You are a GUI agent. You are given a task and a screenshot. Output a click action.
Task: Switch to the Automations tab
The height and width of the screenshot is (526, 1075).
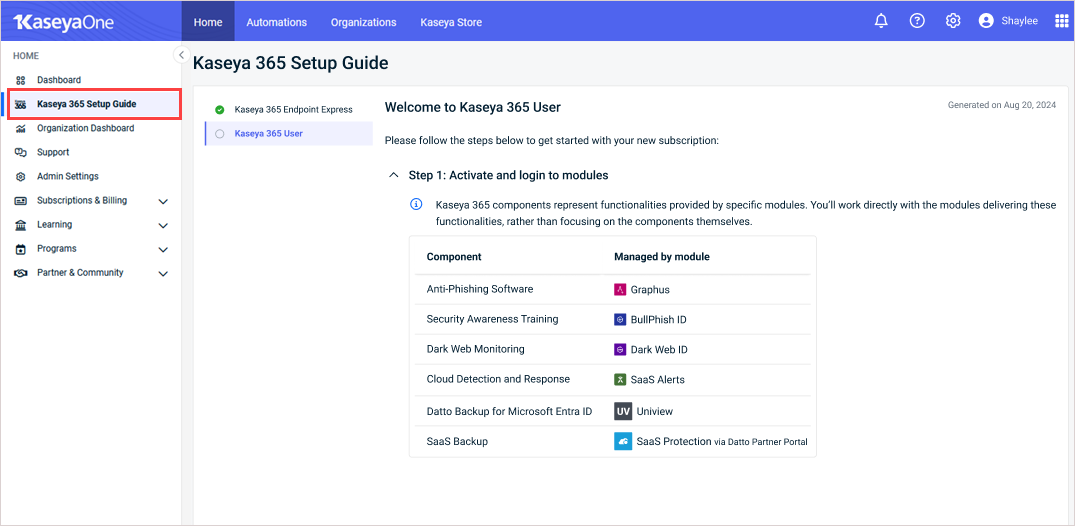click(277, 22)
